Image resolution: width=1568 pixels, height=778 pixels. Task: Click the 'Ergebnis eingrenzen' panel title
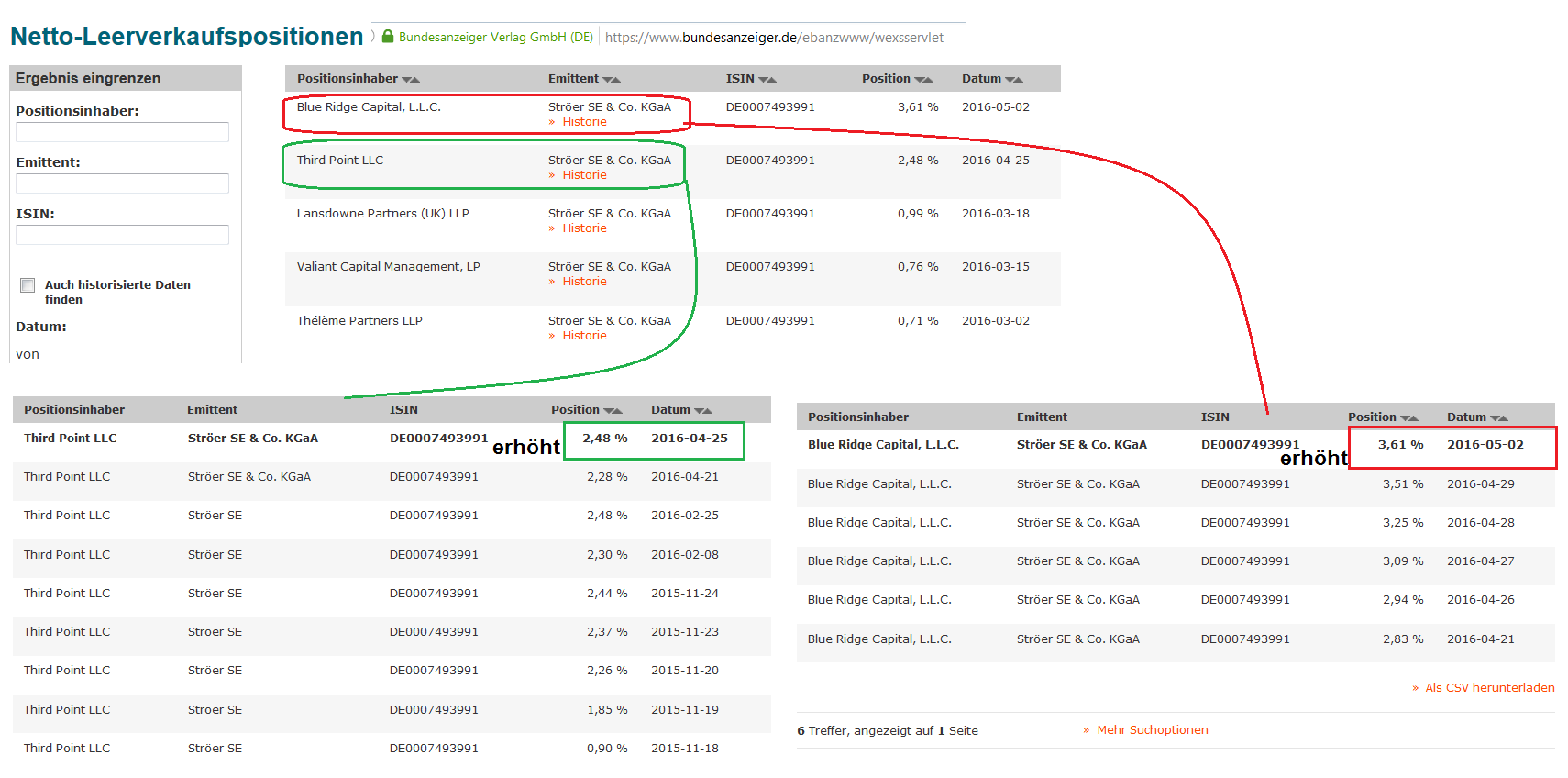(88, 79)
